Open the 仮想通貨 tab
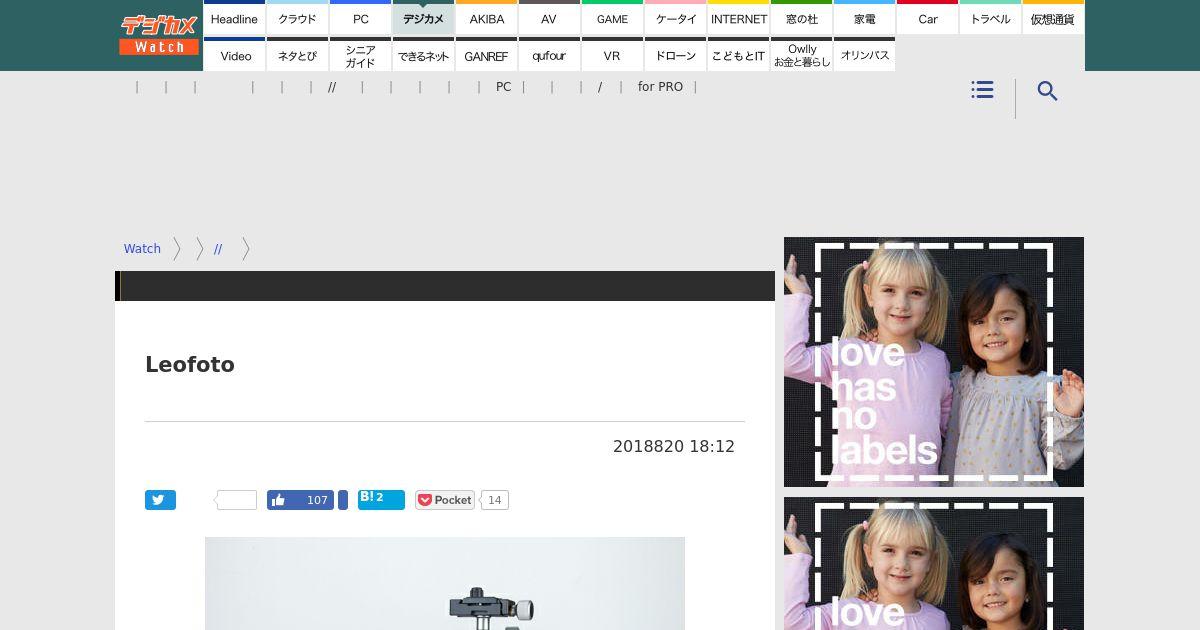Viewport: 1200px width, 630px height. coord(1053,18)
